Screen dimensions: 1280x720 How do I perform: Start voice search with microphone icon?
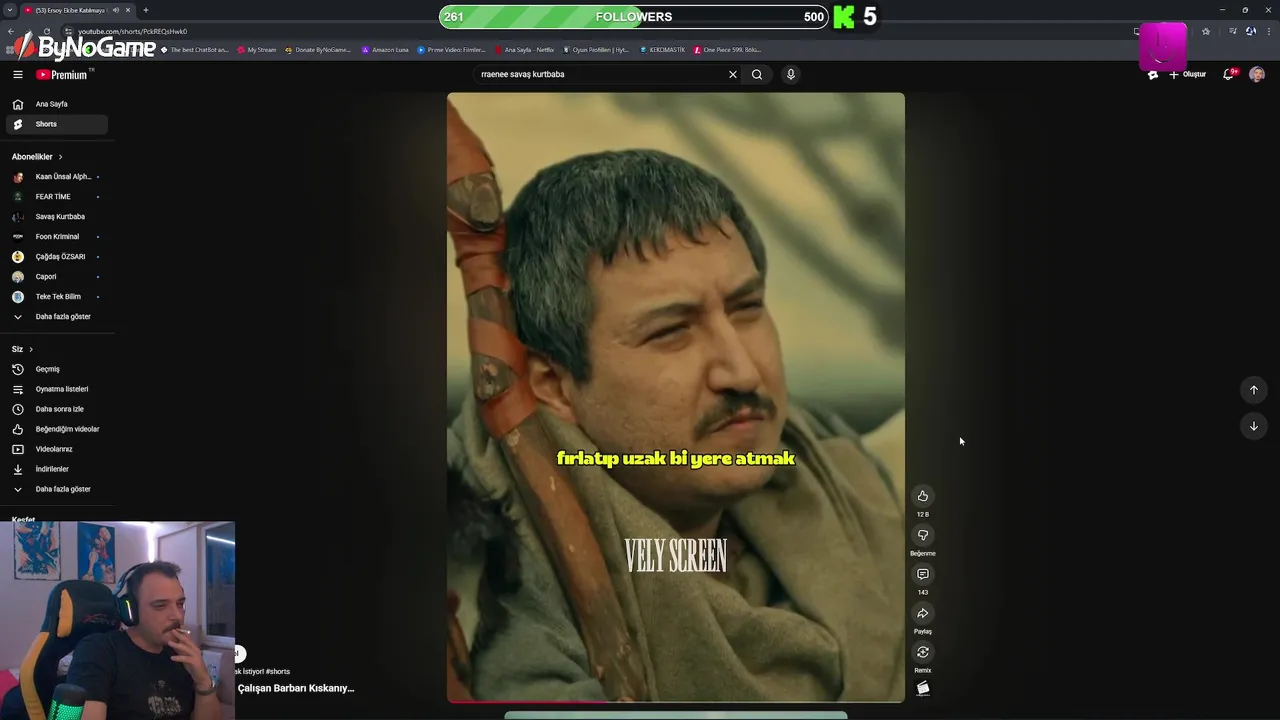click(x=790, y=74)
